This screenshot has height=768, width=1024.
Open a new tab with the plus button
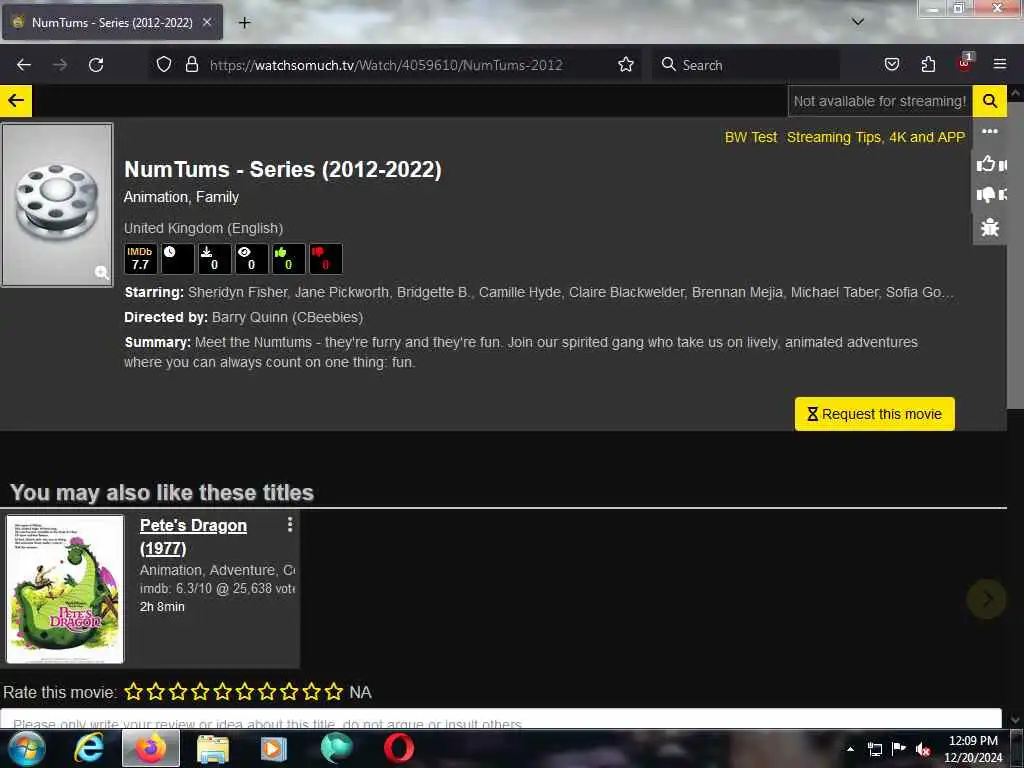244,23
